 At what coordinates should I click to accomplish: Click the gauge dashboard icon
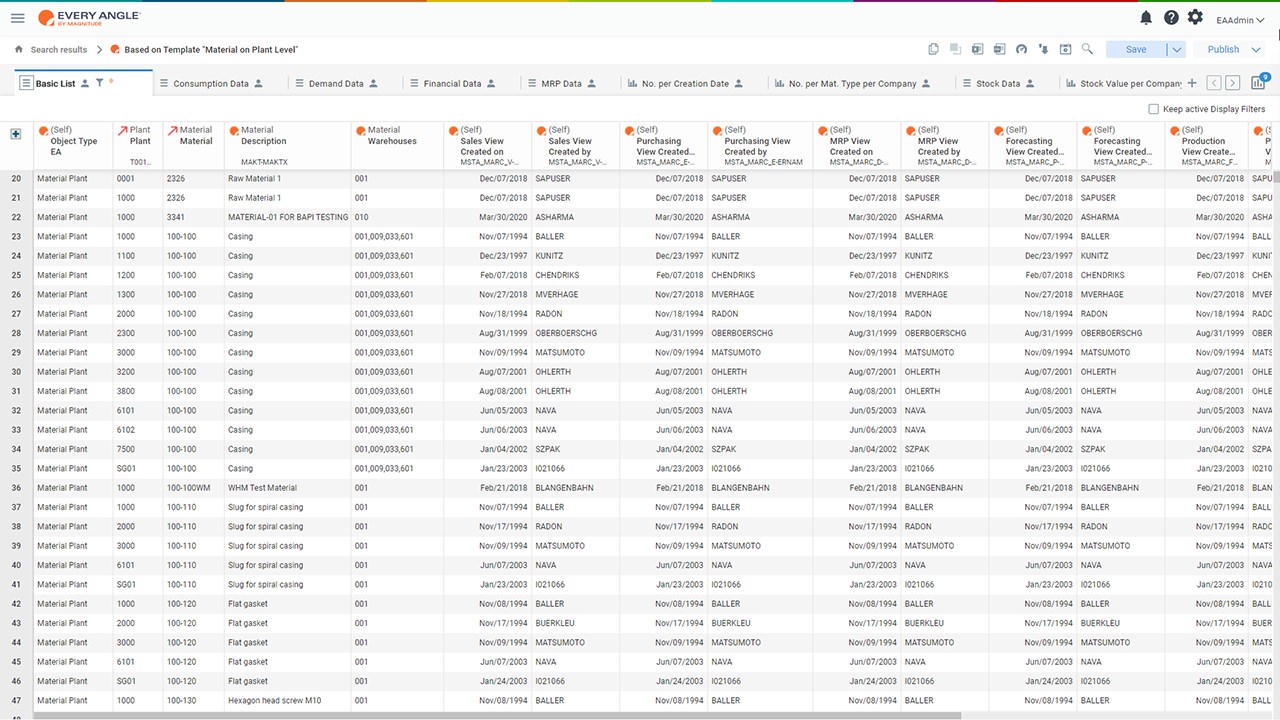pyautogui.click(x=1021, y=49)
